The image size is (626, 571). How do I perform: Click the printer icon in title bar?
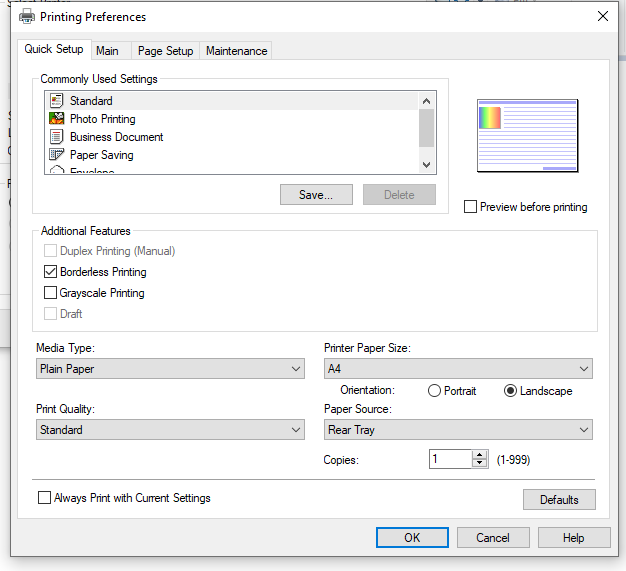(27, 17)
